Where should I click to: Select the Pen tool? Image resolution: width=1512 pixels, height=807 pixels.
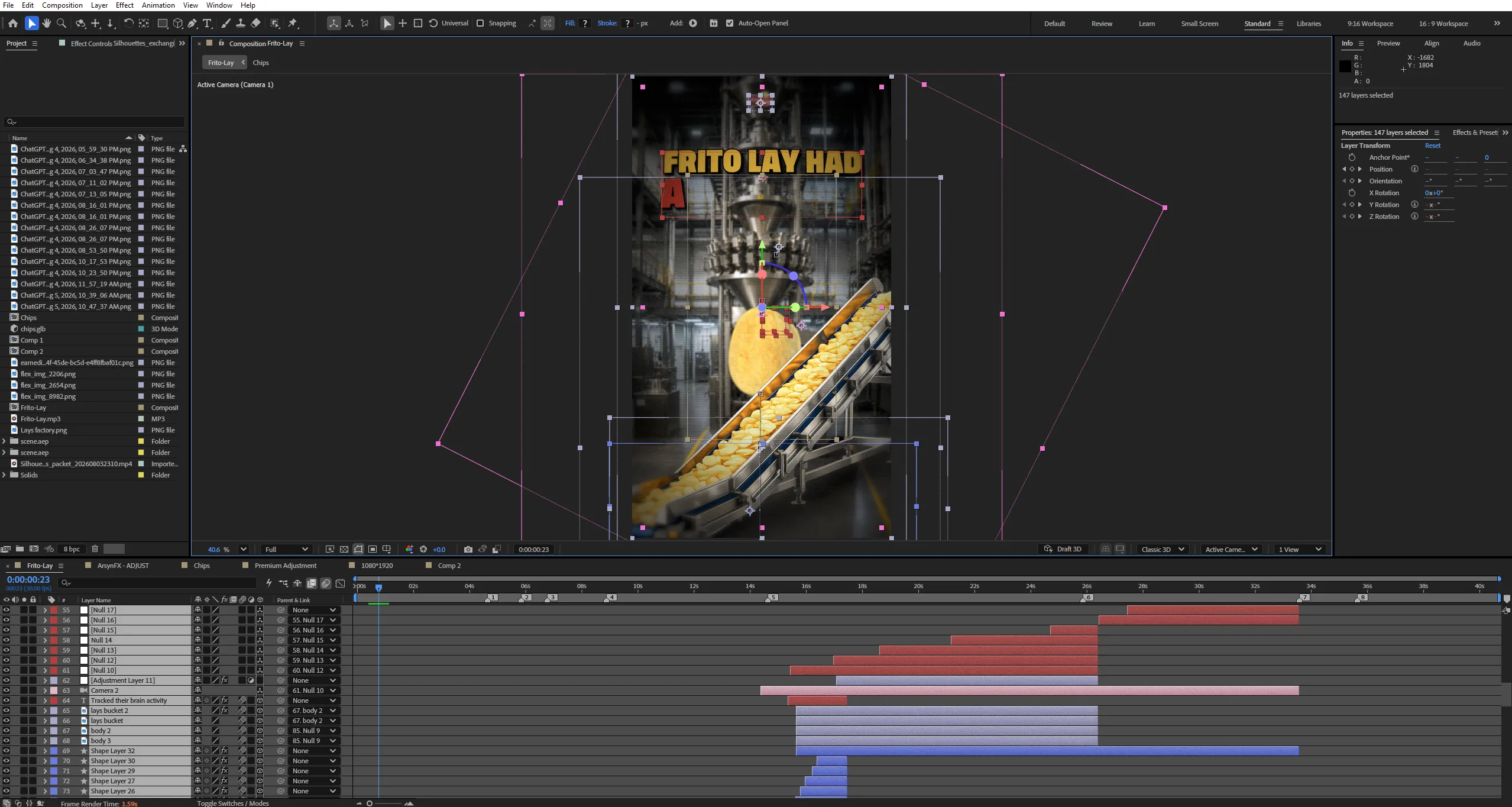[192, 23]
